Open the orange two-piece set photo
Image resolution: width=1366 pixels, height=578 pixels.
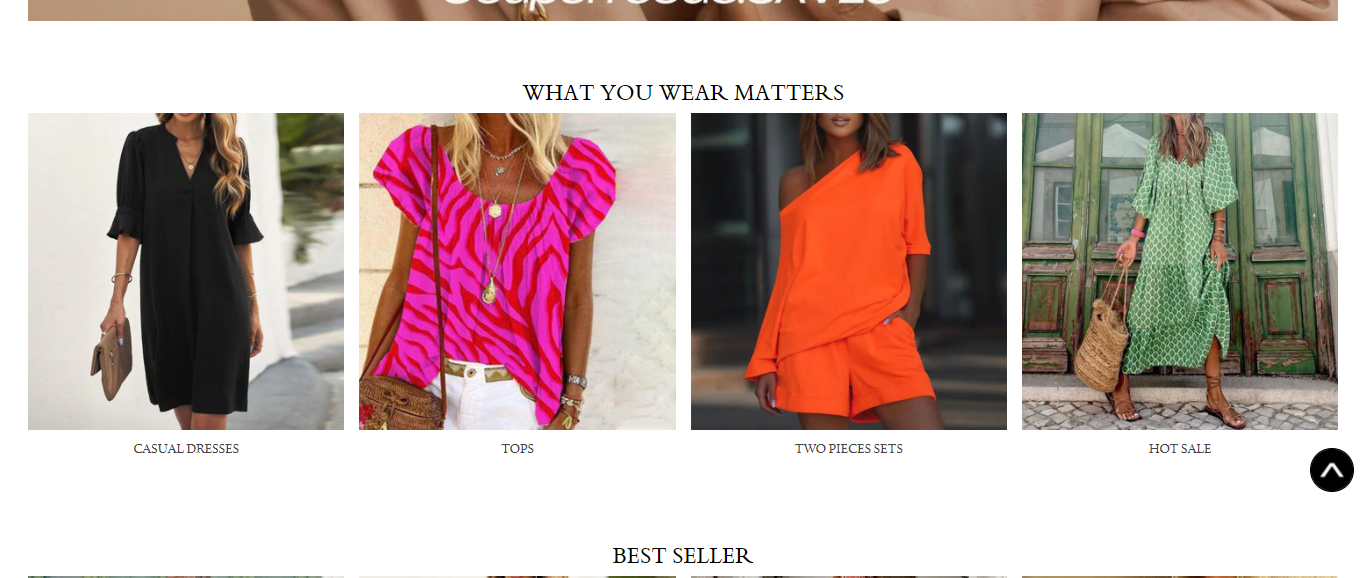click(x=849, y=271)
